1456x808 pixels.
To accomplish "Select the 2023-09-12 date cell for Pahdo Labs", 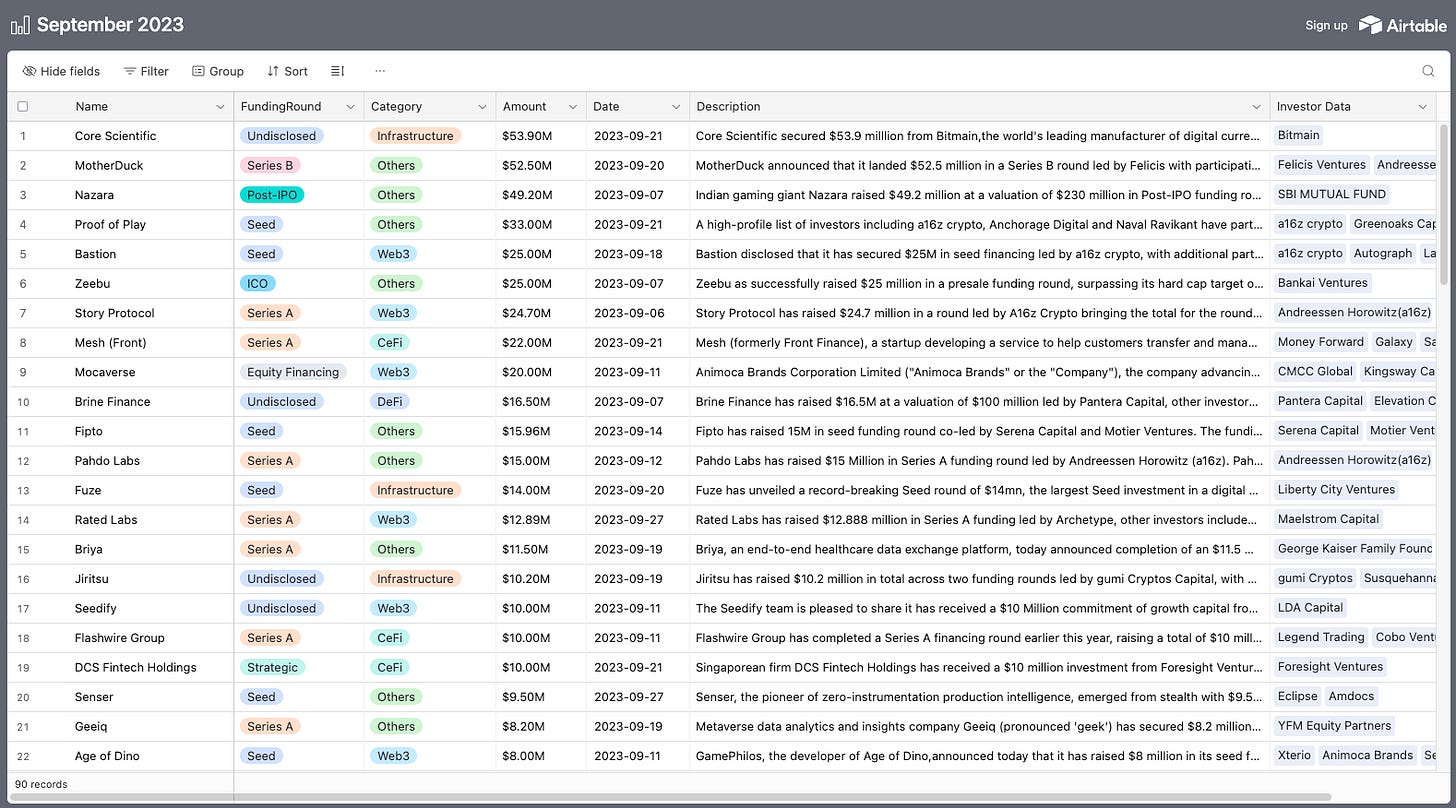I will click(638, 461).
